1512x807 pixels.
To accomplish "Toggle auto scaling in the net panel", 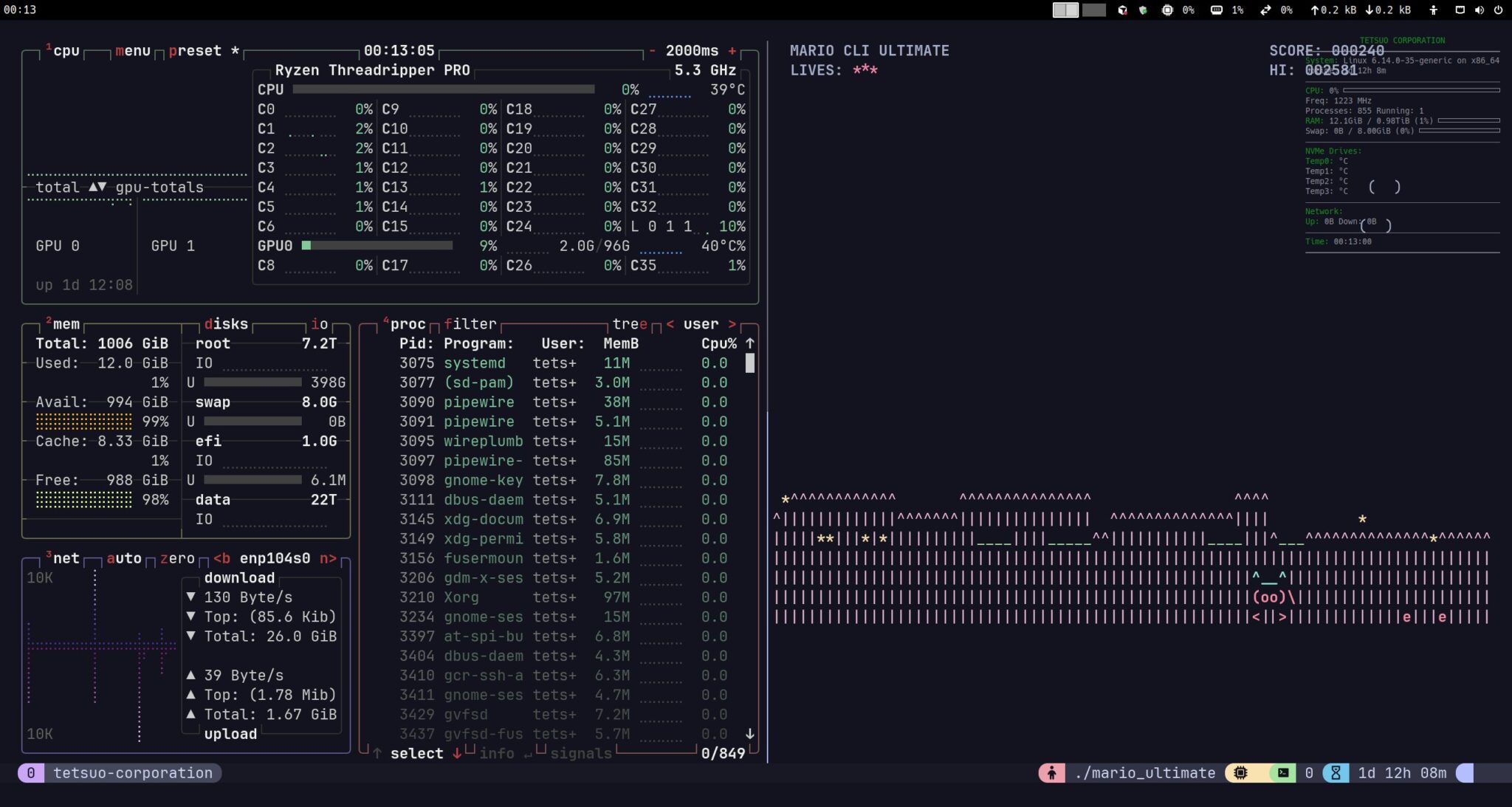I will tap(124, 558).
